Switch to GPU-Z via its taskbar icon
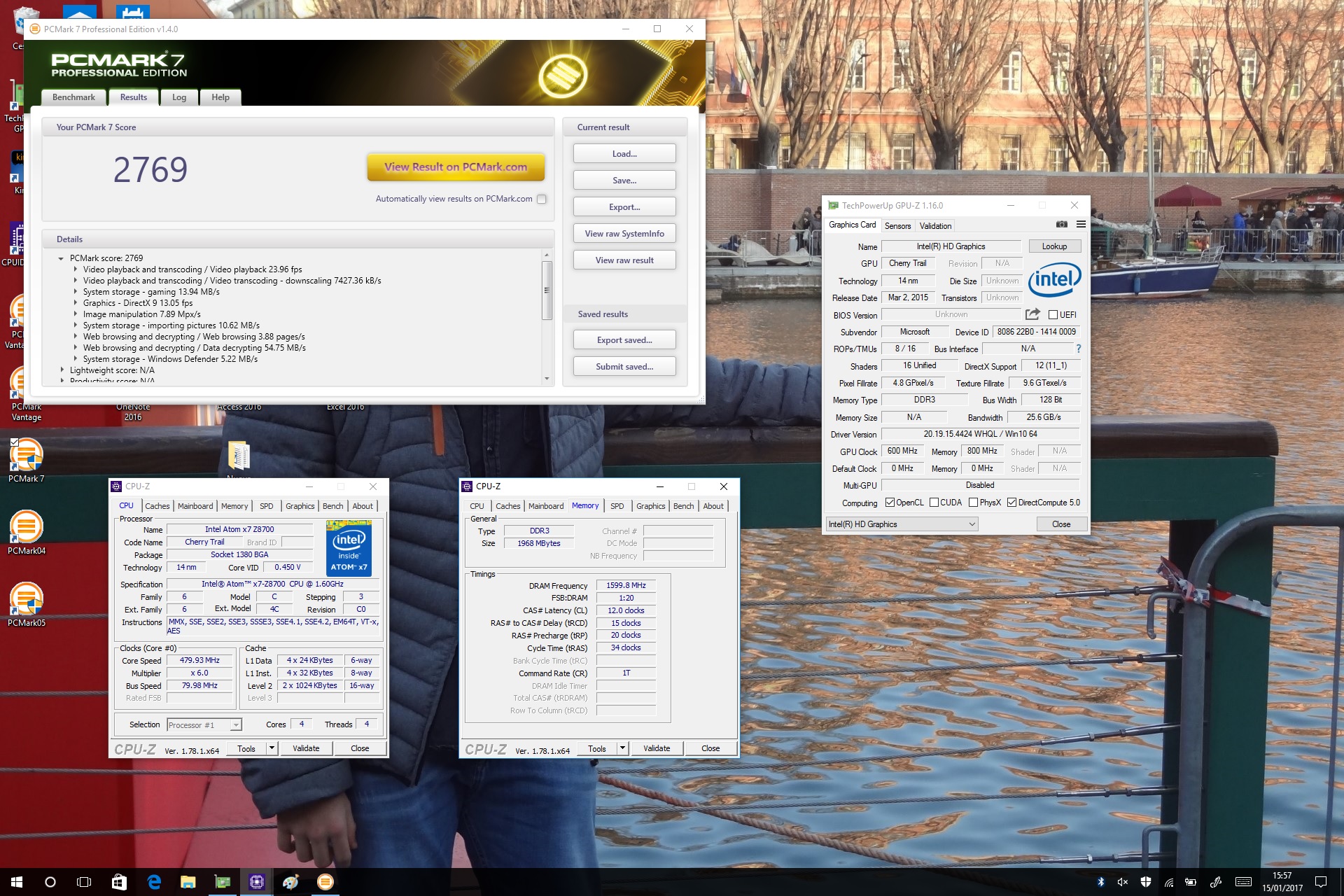This screenshot has width=1344, height=896. point(222,882)
